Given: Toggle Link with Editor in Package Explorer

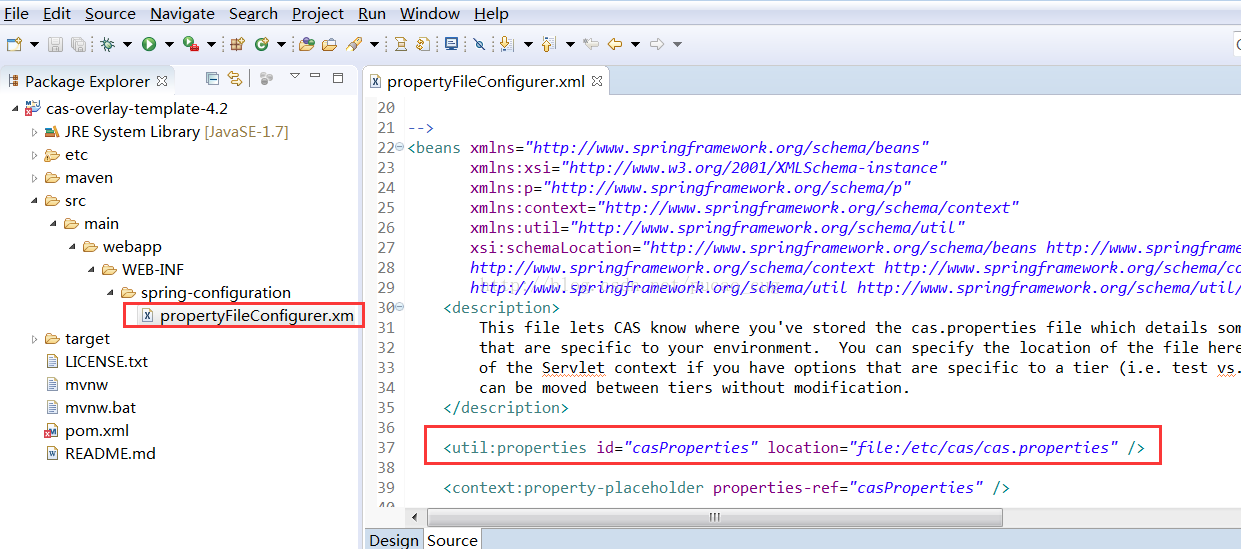Looking at the screenshot, I should click(x=234, y=78).
